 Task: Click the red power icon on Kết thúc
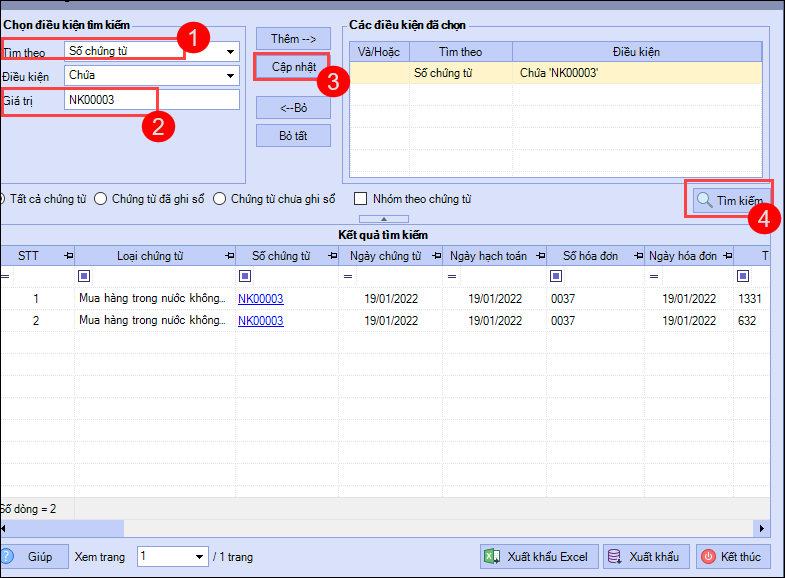pyautogui.click(x=707, y=557)
